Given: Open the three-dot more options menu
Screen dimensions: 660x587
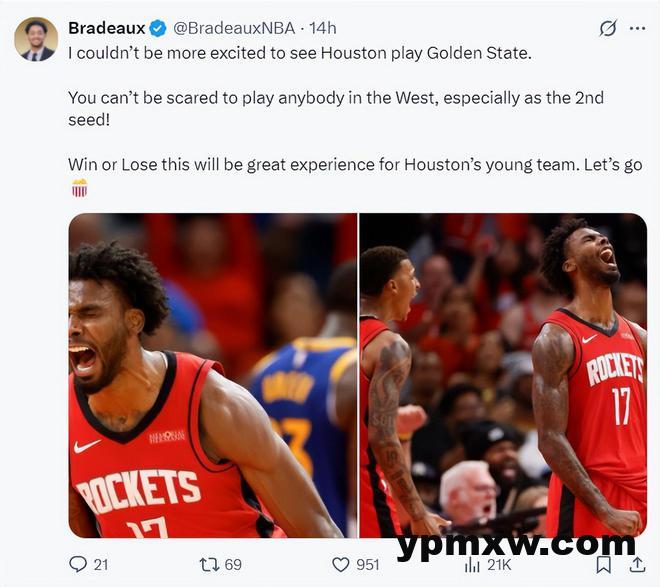Looking at the screenshot, I should (x=637, y=28).
